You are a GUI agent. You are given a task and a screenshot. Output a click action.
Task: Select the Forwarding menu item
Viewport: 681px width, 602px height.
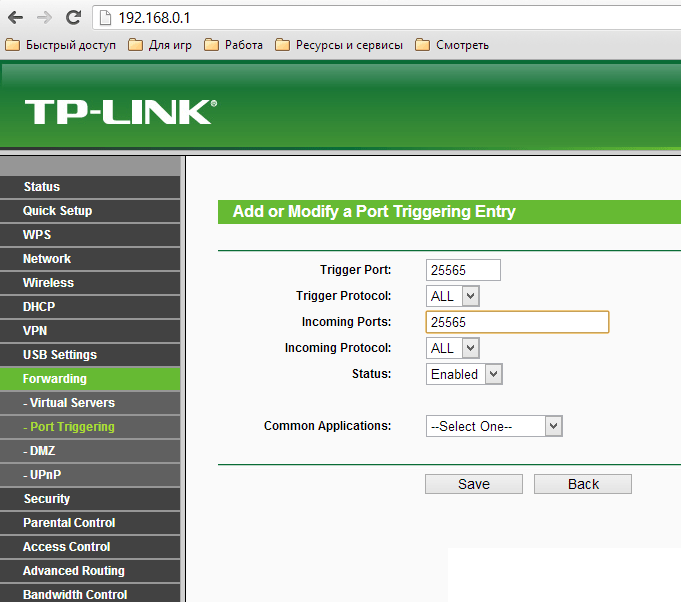point(90,379)
